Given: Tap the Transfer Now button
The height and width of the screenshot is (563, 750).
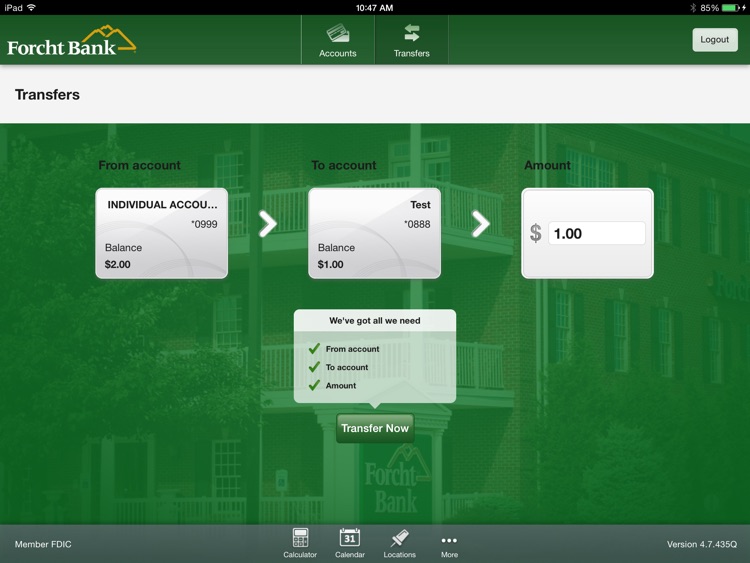Looking at the screenshot, I should coord(375,428).
